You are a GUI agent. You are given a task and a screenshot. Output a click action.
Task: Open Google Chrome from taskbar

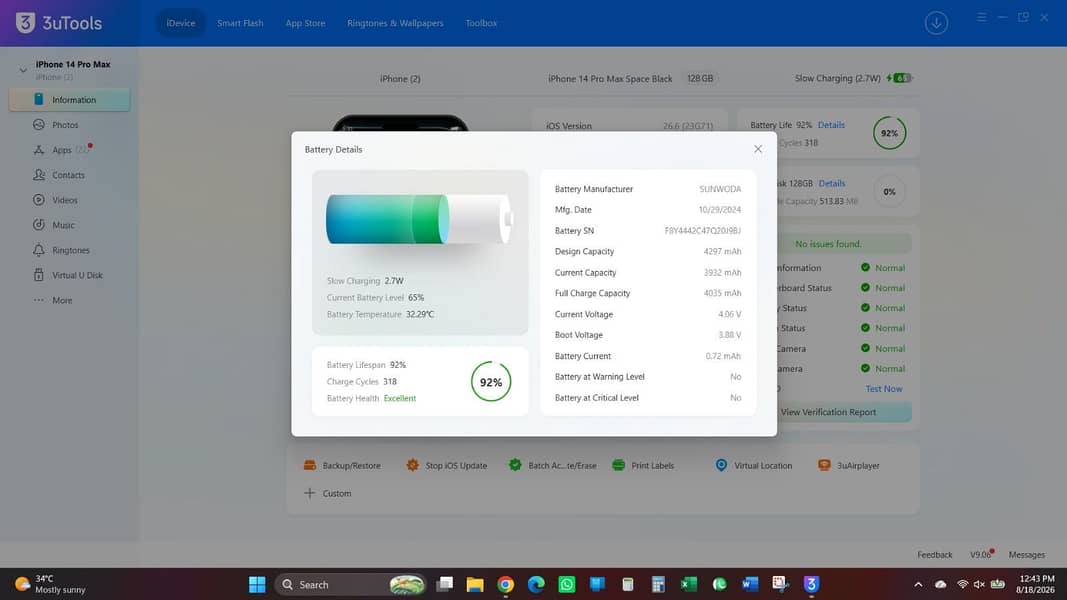[x=506, y=584]
